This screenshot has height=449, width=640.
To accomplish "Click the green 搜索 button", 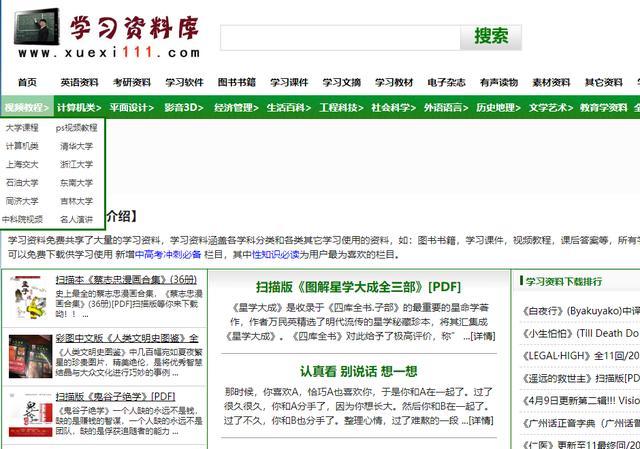I will point(491,37).
